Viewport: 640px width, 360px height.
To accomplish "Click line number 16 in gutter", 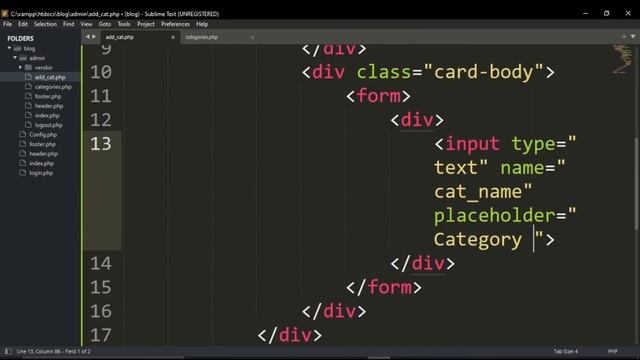I will click(101, 311).
